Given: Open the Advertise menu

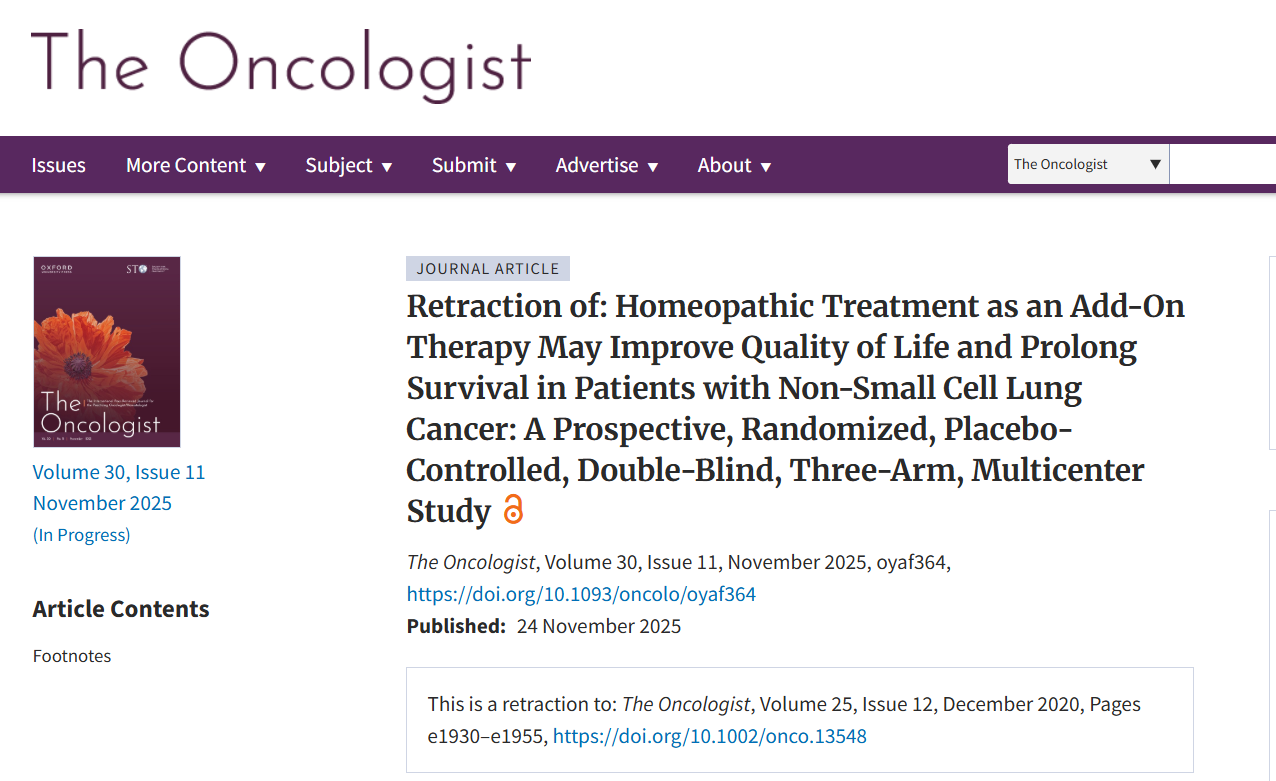Looking at the screenshot, I should [607, 165].
